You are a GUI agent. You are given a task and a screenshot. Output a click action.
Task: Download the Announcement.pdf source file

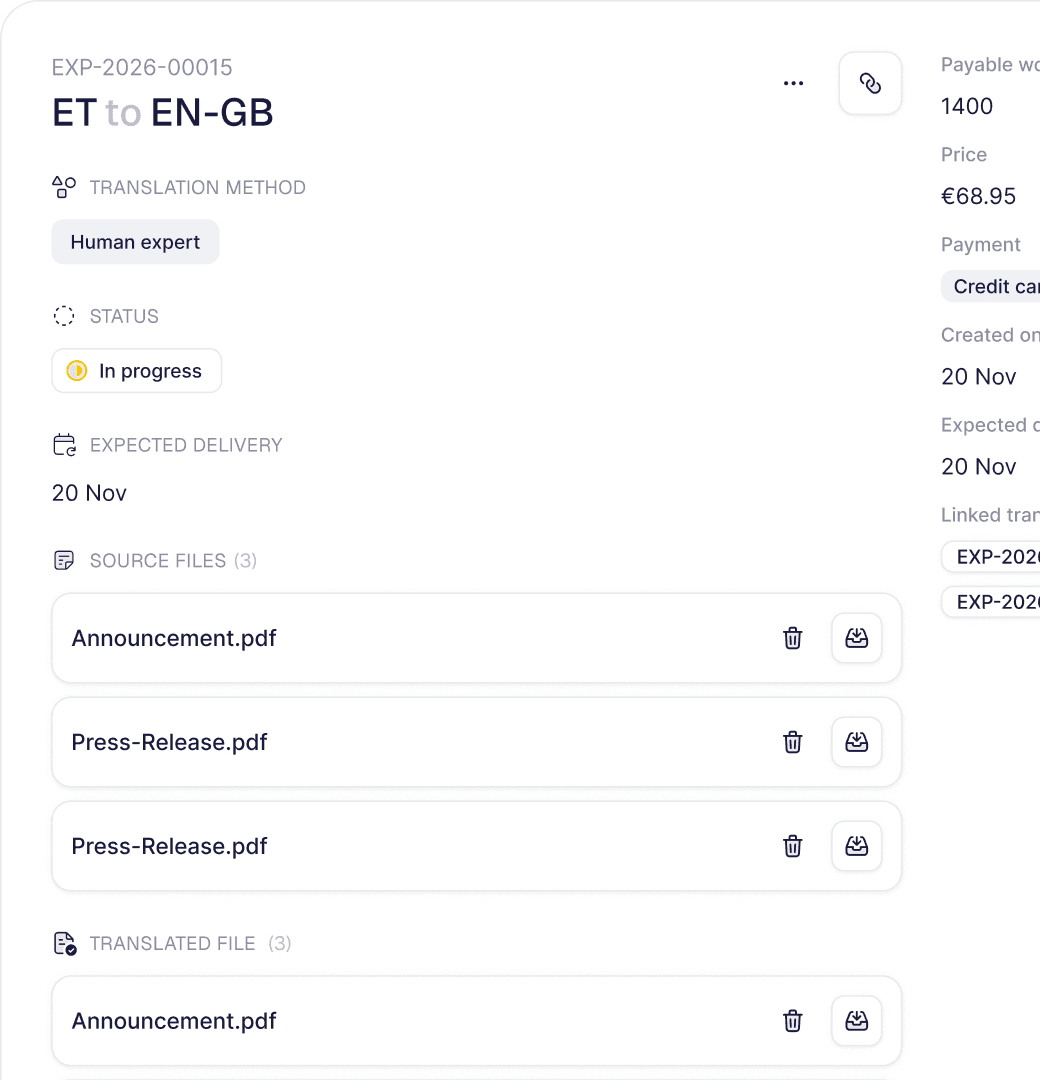pos(857,638)
